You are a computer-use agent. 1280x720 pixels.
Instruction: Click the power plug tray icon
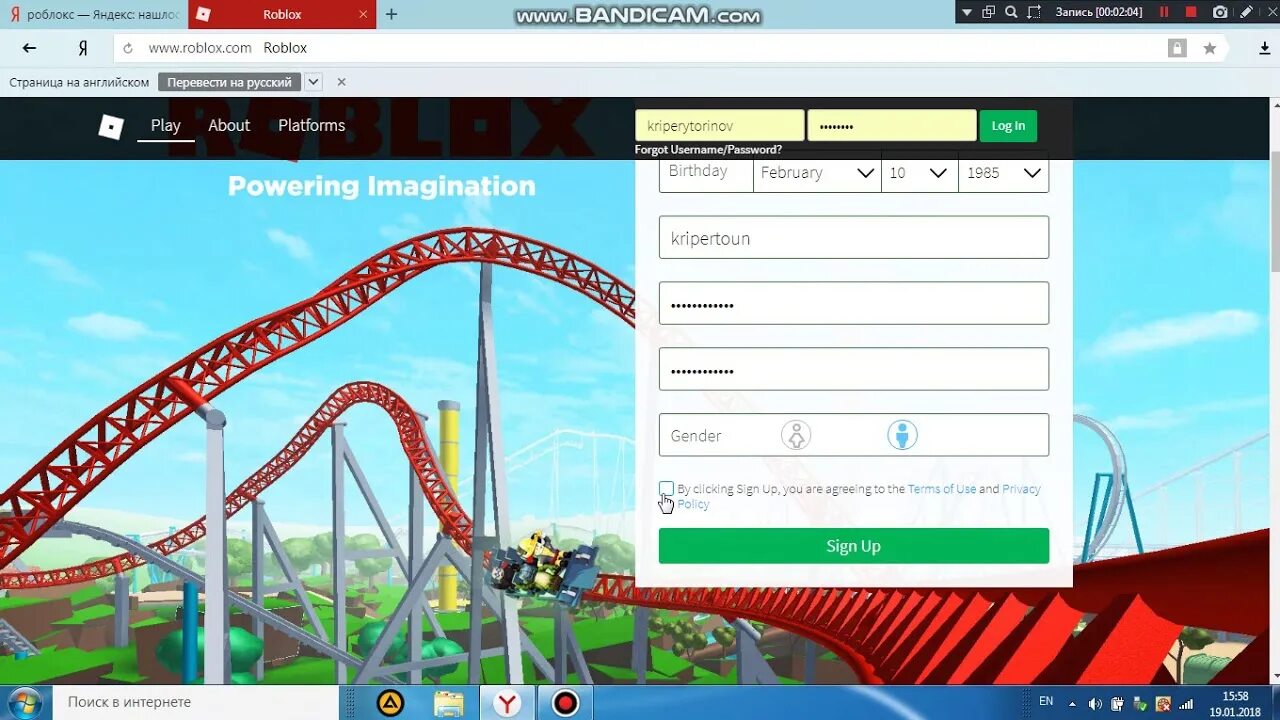pos(1117,704)
